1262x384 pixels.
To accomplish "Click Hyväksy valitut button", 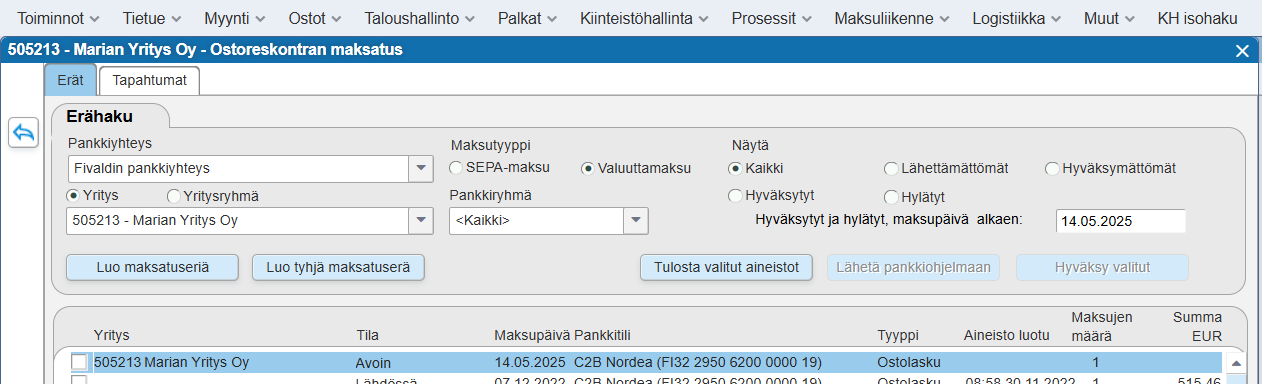I will pyautogui.click(x=1102, y=267).
